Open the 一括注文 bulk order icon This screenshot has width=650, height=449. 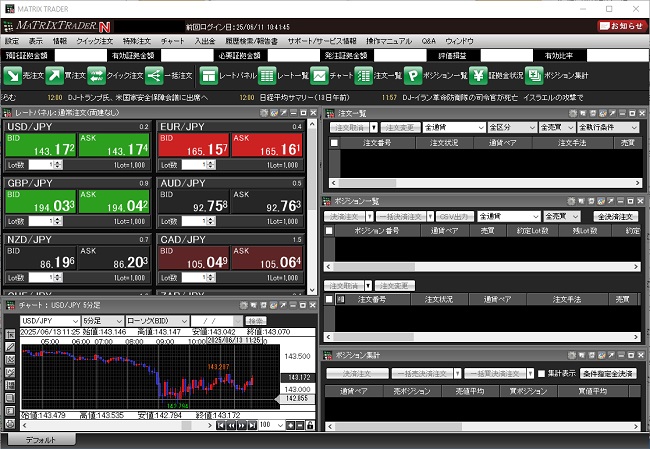coord(154,76)
